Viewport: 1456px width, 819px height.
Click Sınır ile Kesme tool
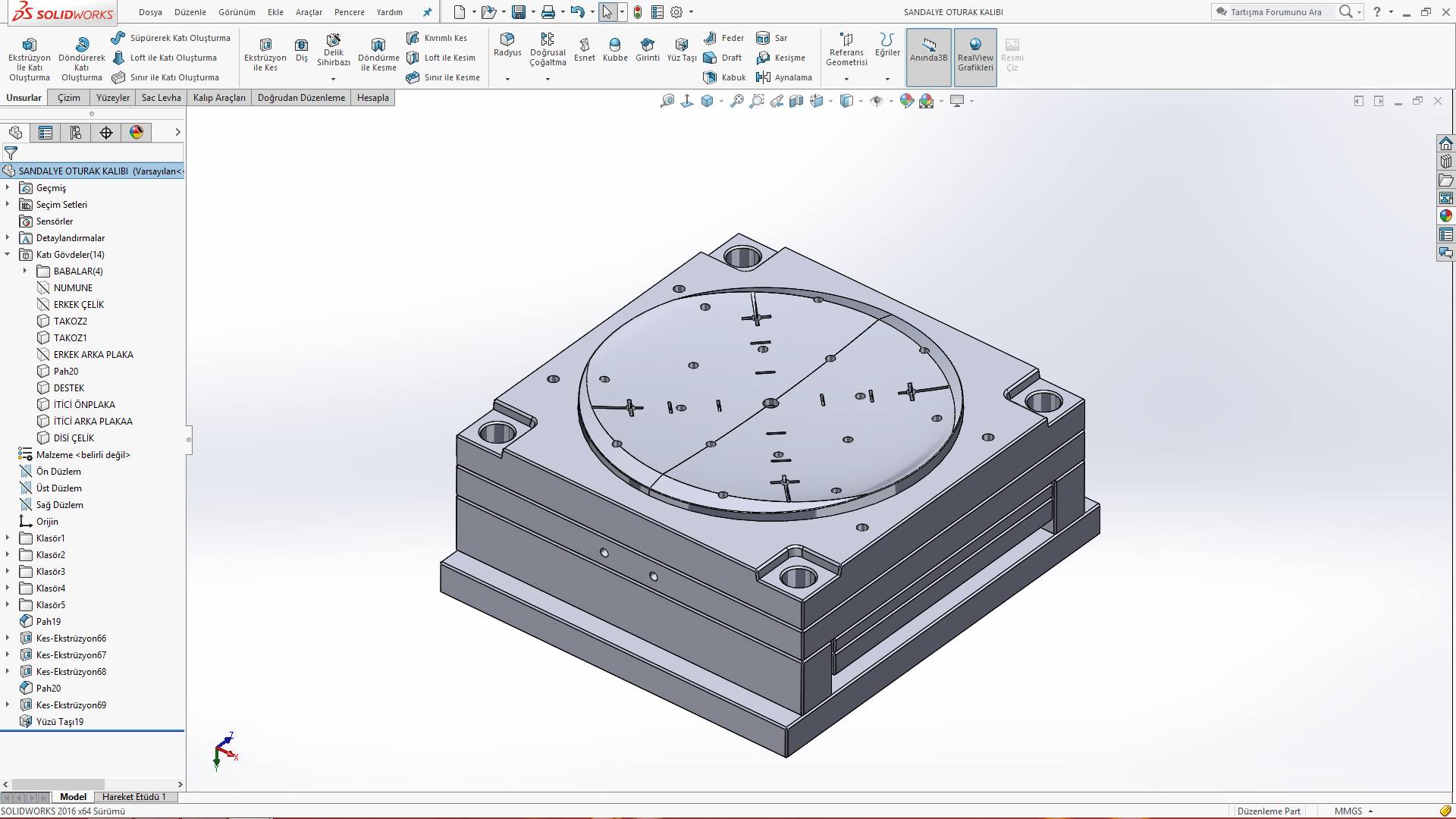tap(443, 77)
